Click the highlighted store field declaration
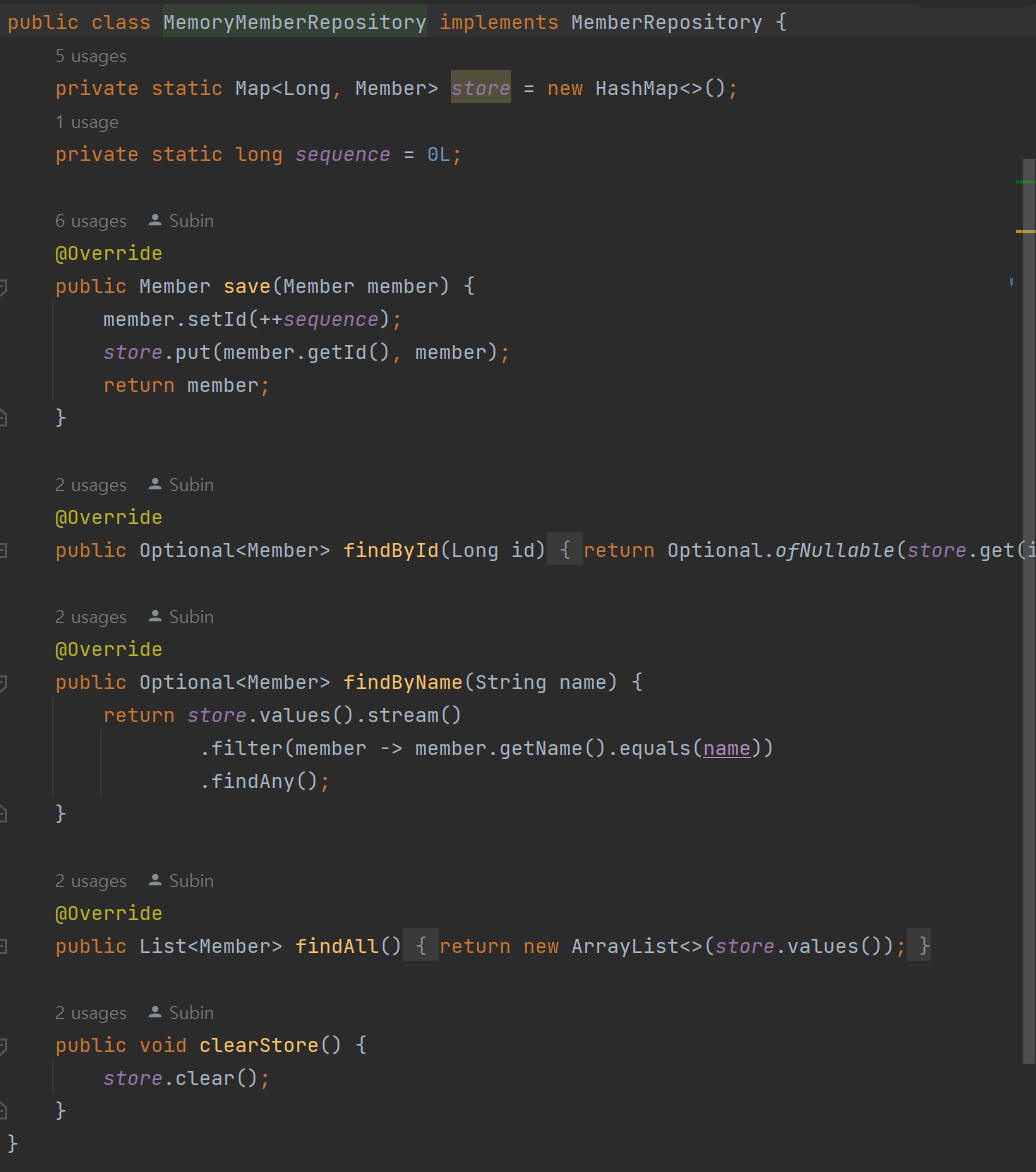This screenshot has height=1172, width=1036. (481, 88)
